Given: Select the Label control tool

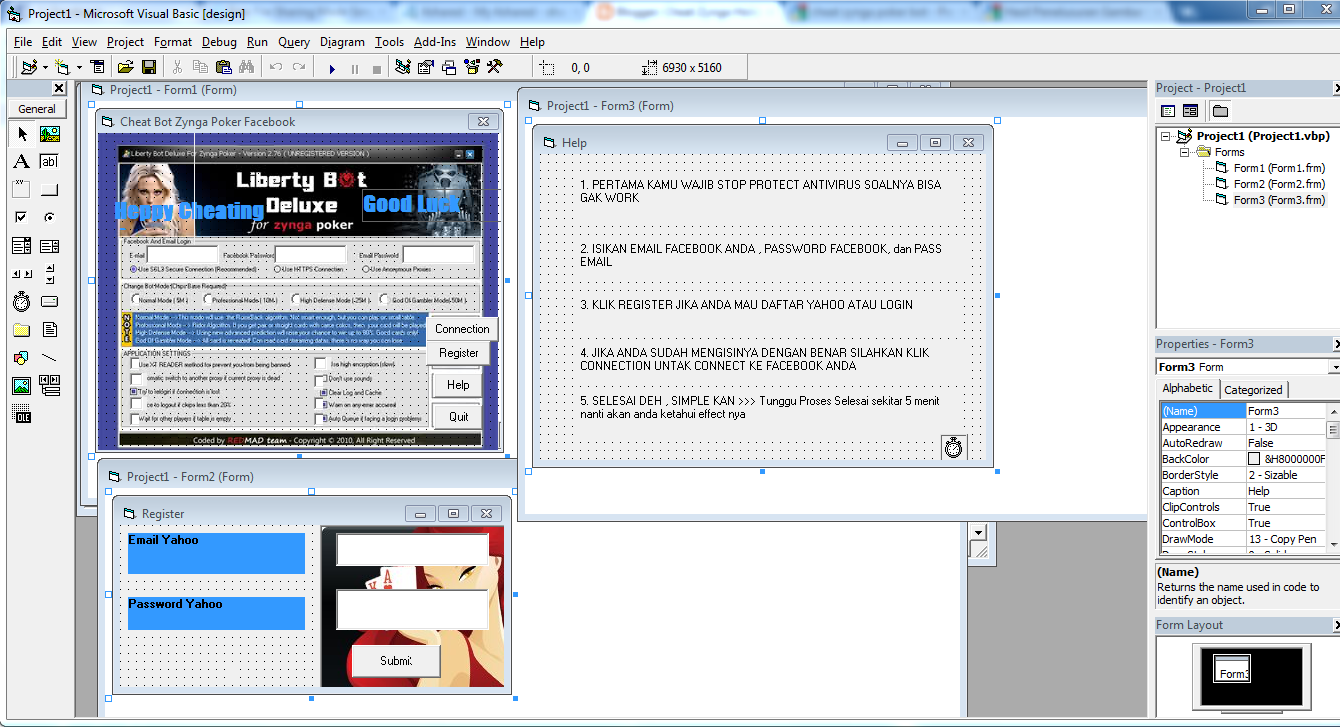Looking at the screenshot, I should (22, 162).
